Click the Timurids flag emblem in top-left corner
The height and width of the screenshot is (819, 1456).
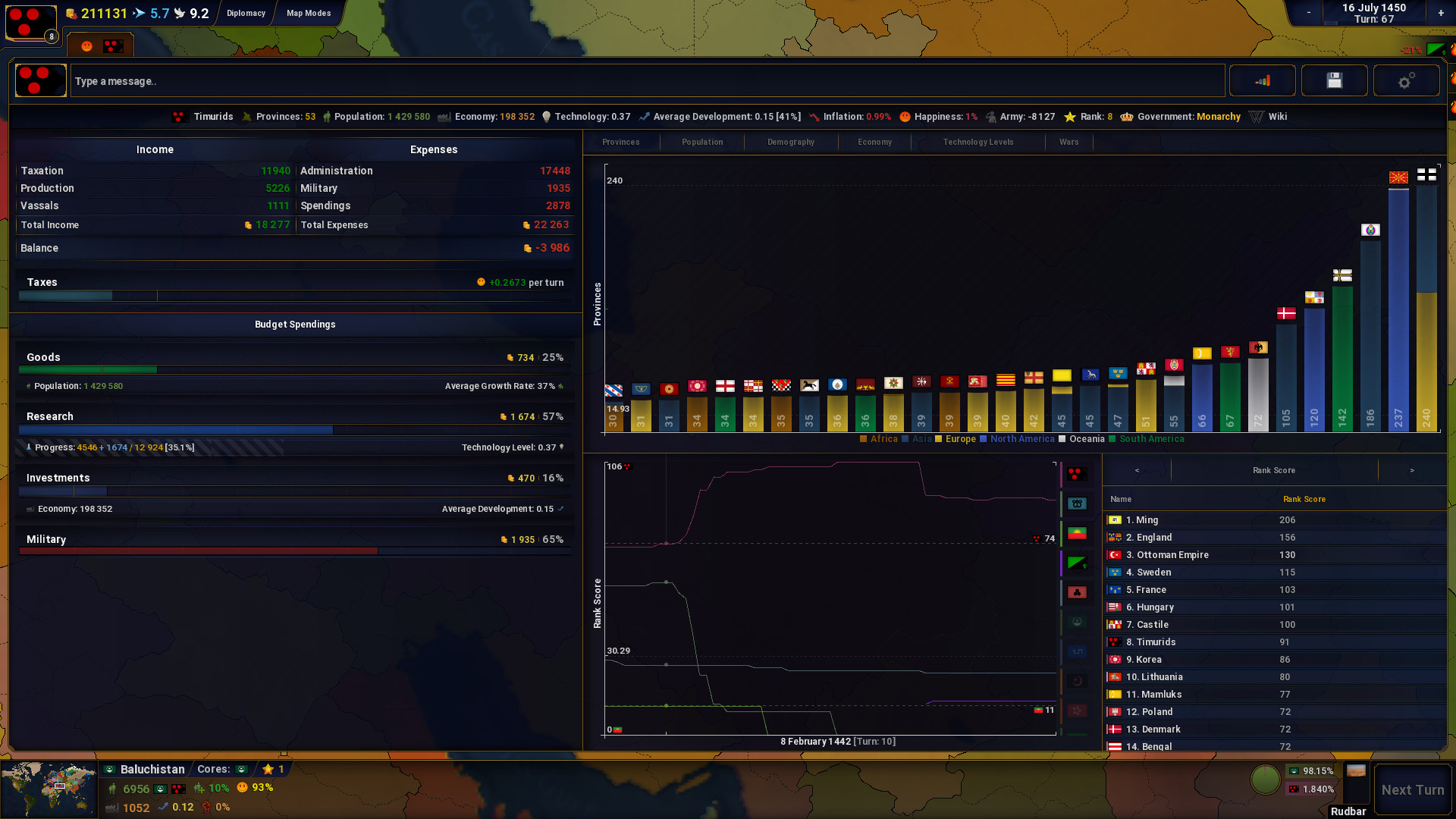click(x=31, y=21)
